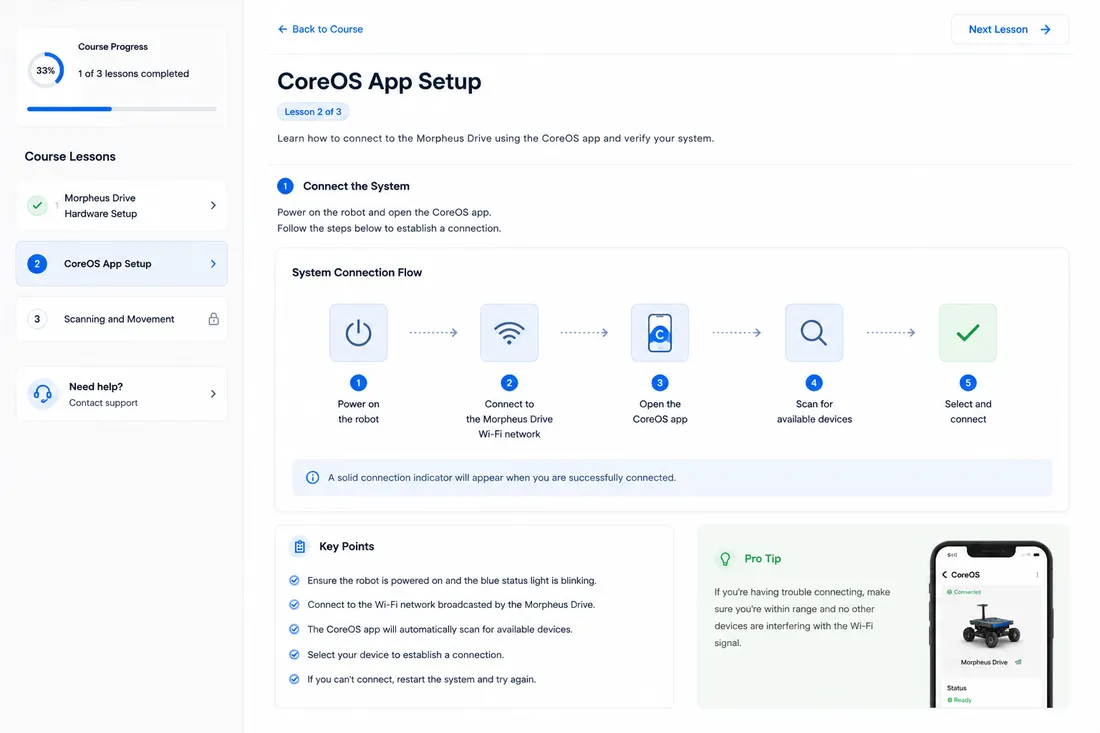
Task: Click the Power on the robot icon
Action: (358, 332)
